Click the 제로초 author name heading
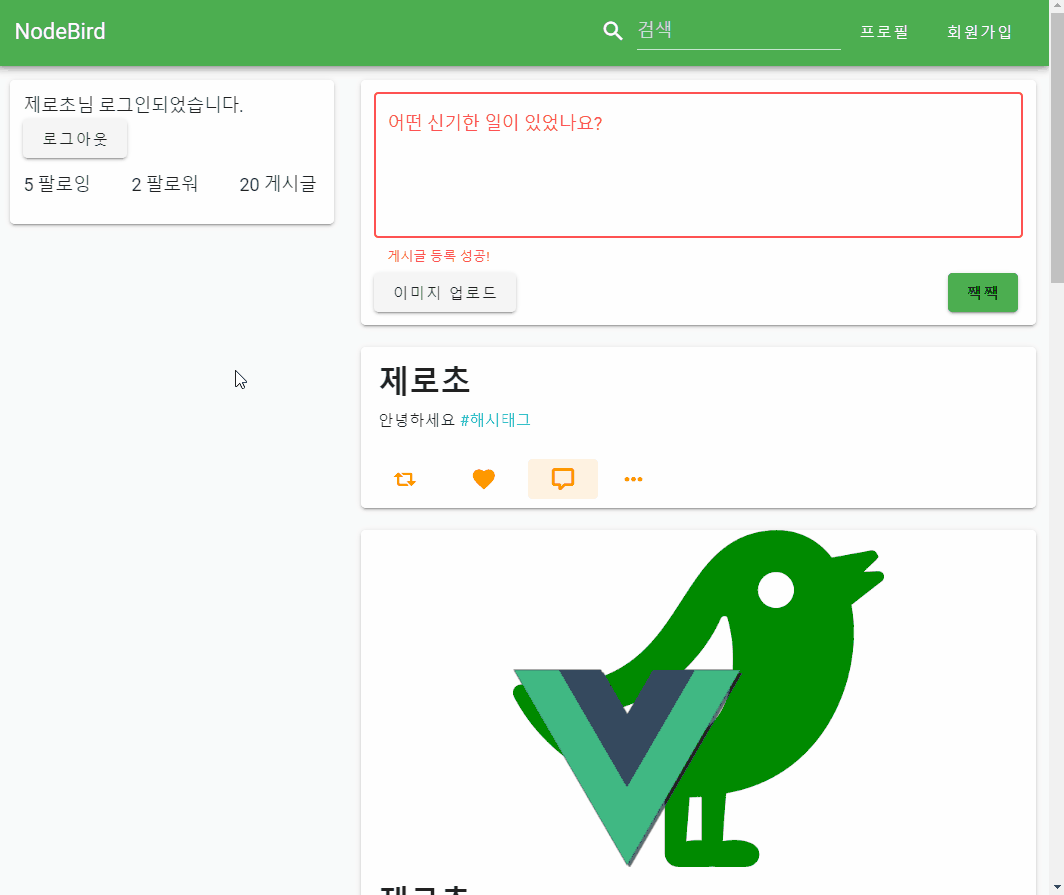1064x895 pixels. pos(424,380)
